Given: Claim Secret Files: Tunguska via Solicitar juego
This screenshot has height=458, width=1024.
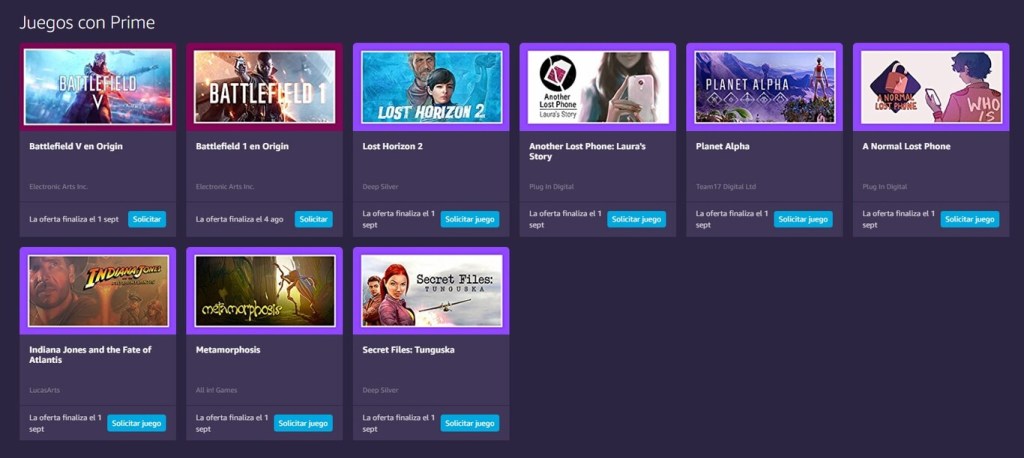Looking at the screenshot, I should tap(470, 423).
